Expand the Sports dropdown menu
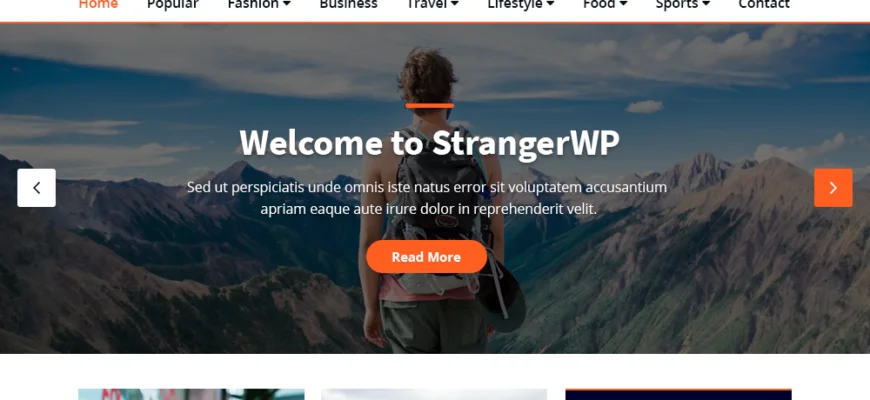This screenshot has height=400, width=870. [x=682, y=4]
